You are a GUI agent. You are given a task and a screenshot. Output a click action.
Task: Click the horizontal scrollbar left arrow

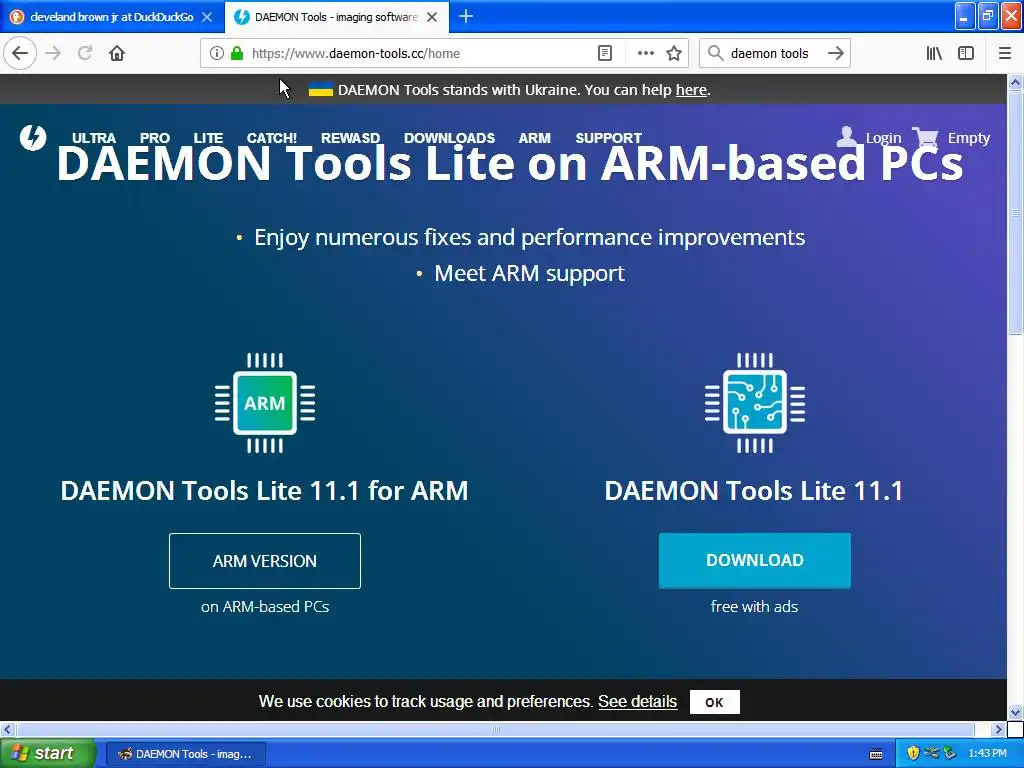pos(7,729)
